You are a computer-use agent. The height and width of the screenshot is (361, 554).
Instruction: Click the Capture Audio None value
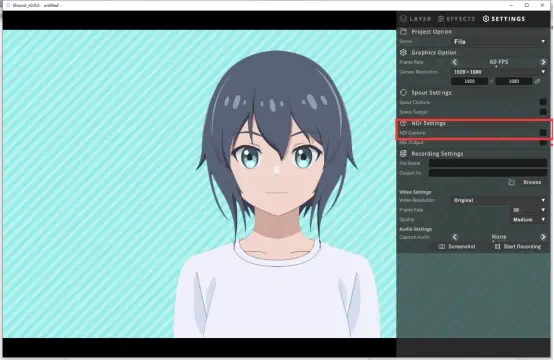pyautogui.click(x=499, y=237)
